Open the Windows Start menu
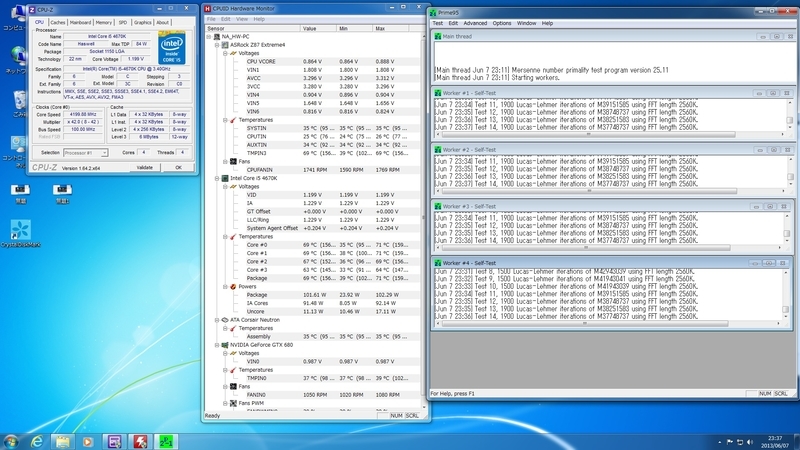This screenshot has height=450, width=800. click(11, 441)
